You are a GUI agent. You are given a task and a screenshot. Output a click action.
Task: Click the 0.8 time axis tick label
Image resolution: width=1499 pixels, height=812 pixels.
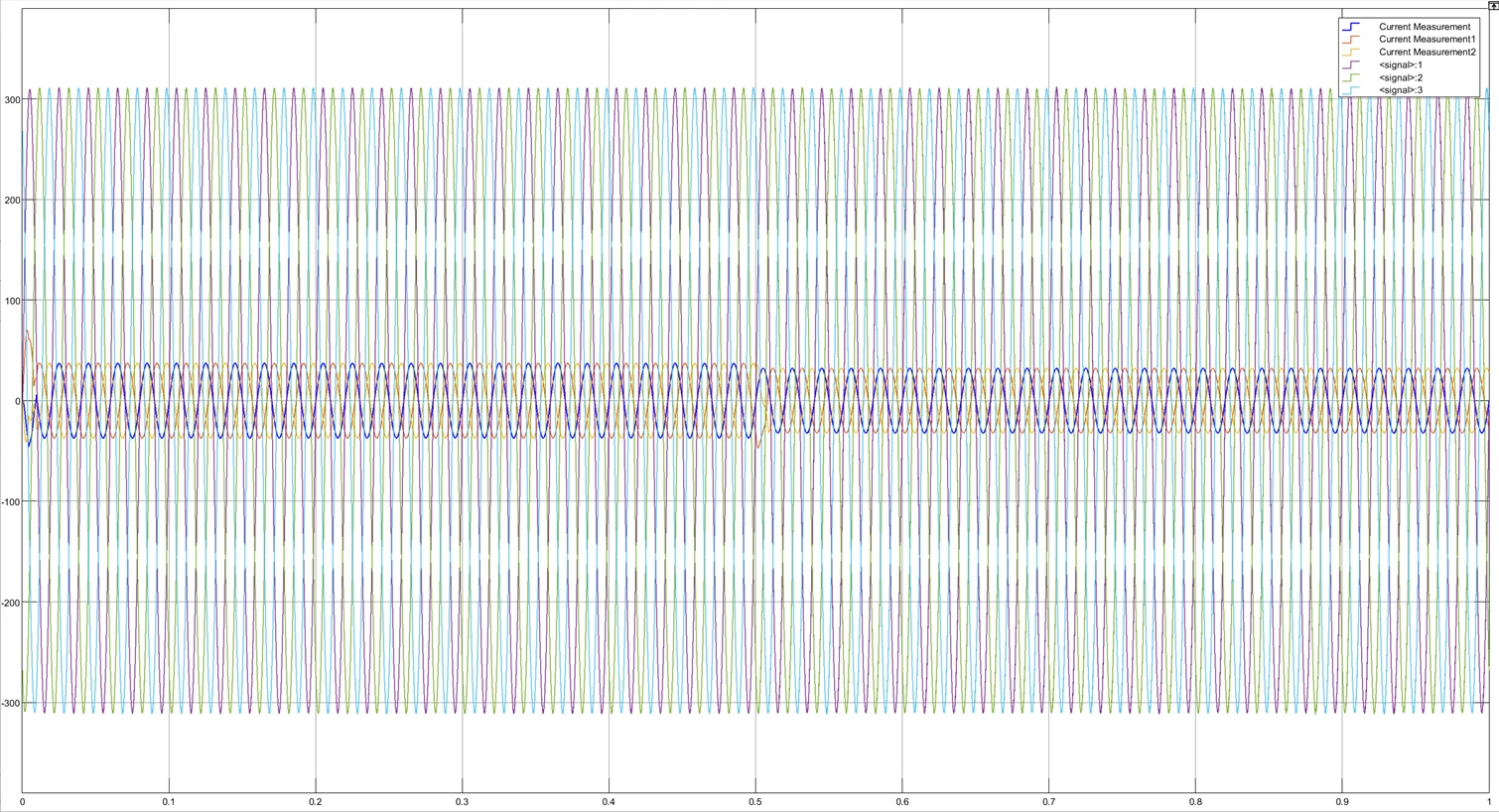tap(1196, 802)
